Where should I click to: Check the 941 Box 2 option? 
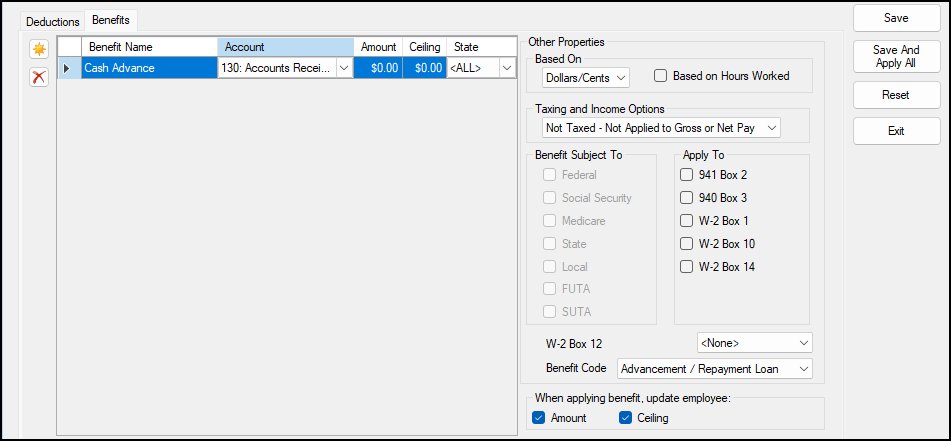click(687, 175)
